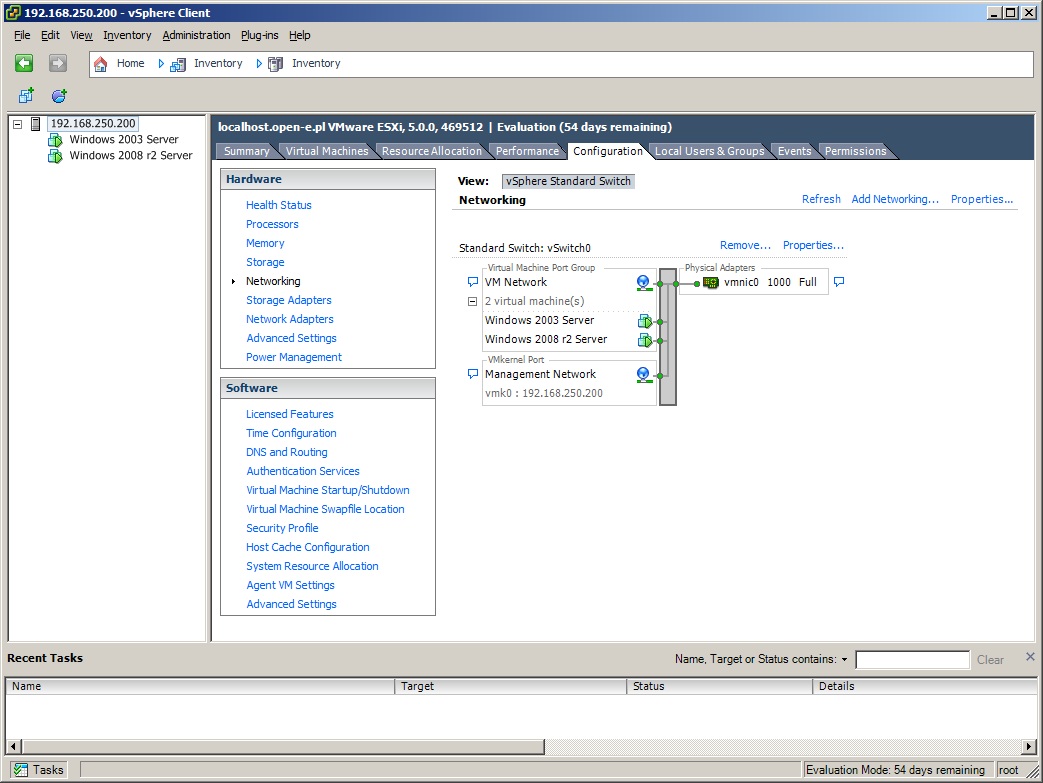Click the green Back navigation arrow
The width and height of the screenshot is (1043, 783).
24,63
